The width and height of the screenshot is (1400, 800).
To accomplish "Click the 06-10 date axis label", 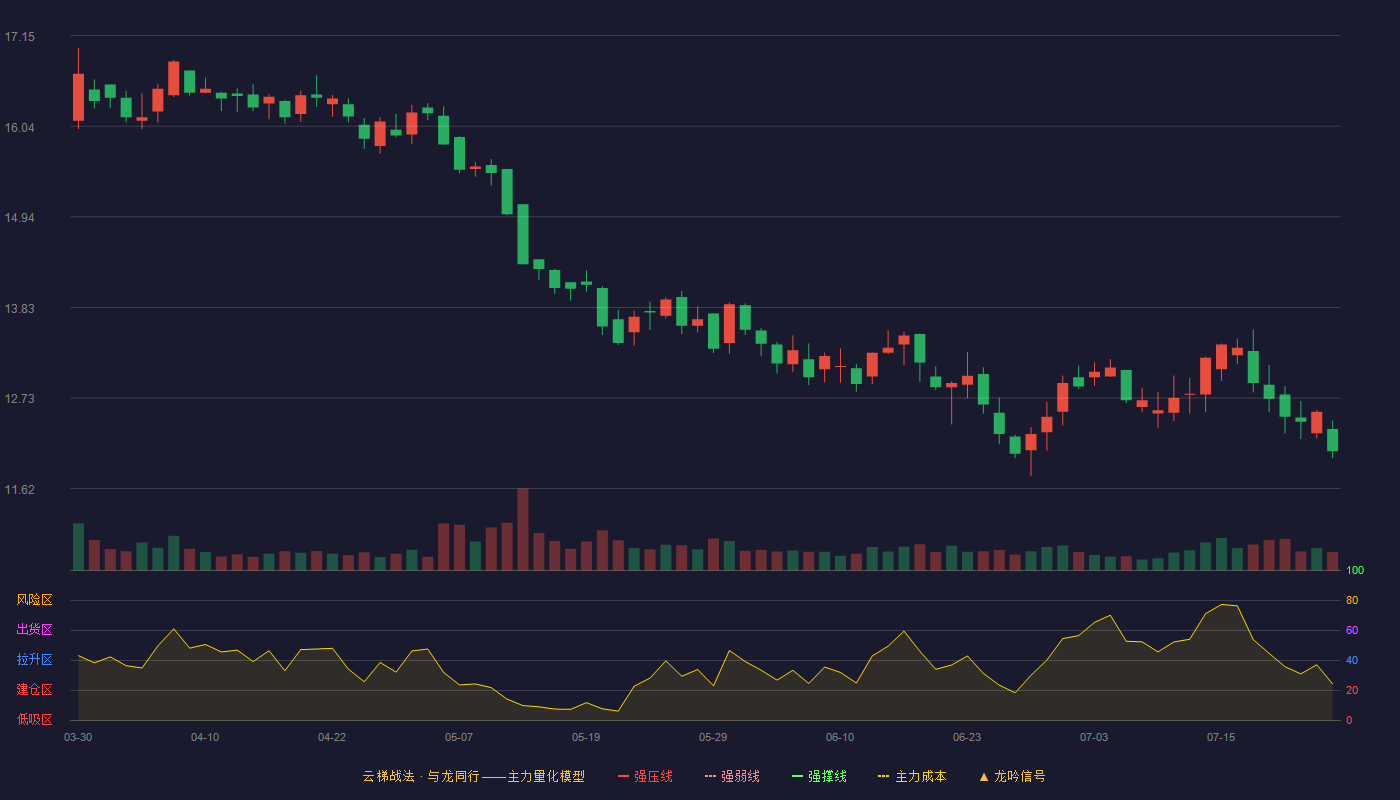I will tap(840, 737).
